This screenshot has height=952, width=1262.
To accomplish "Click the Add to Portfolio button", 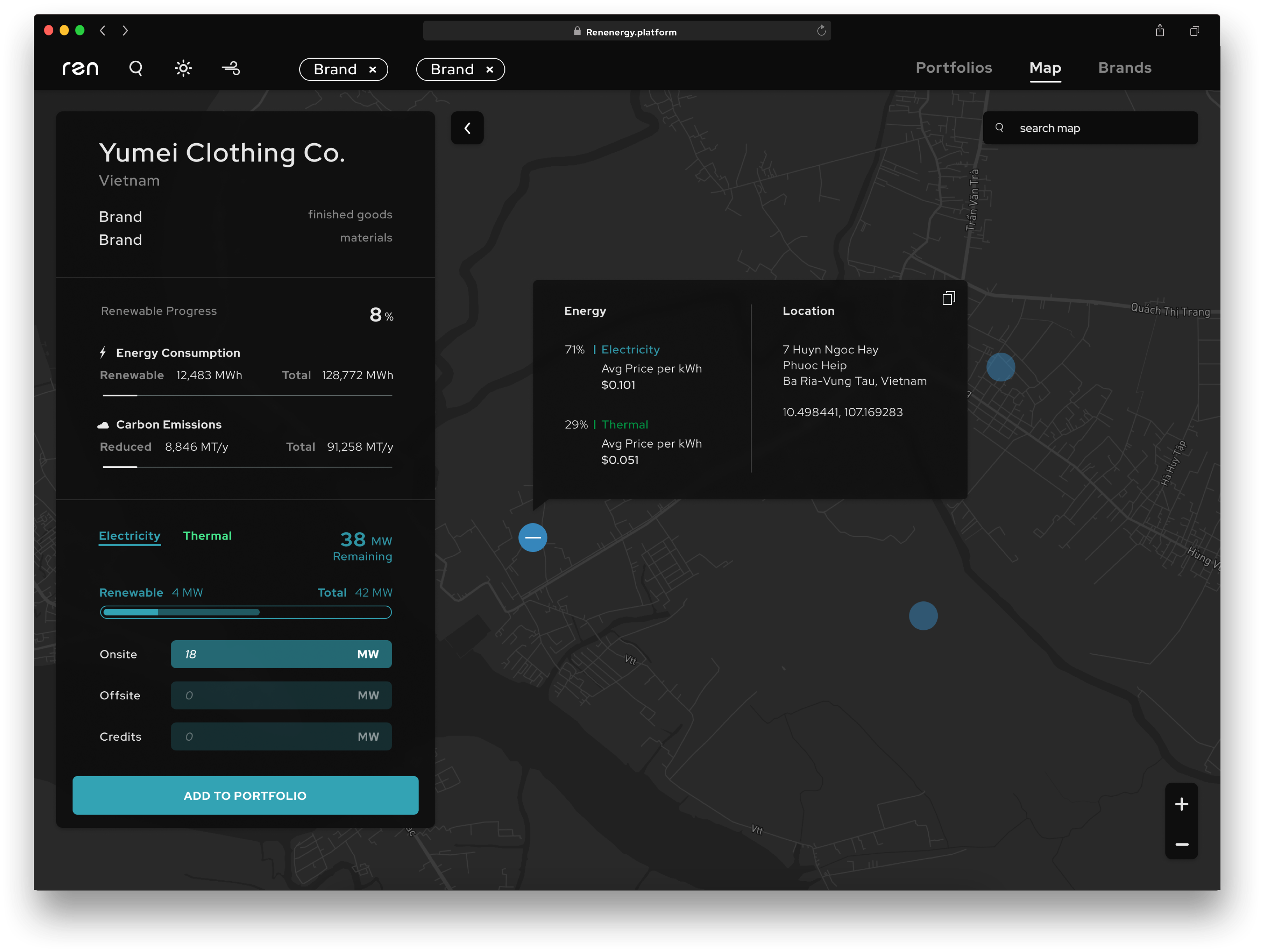I will (245, 795).
